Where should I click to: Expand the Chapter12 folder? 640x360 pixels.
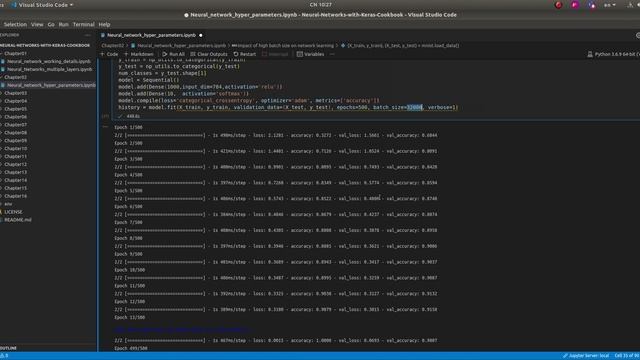(x=16, y=164)
